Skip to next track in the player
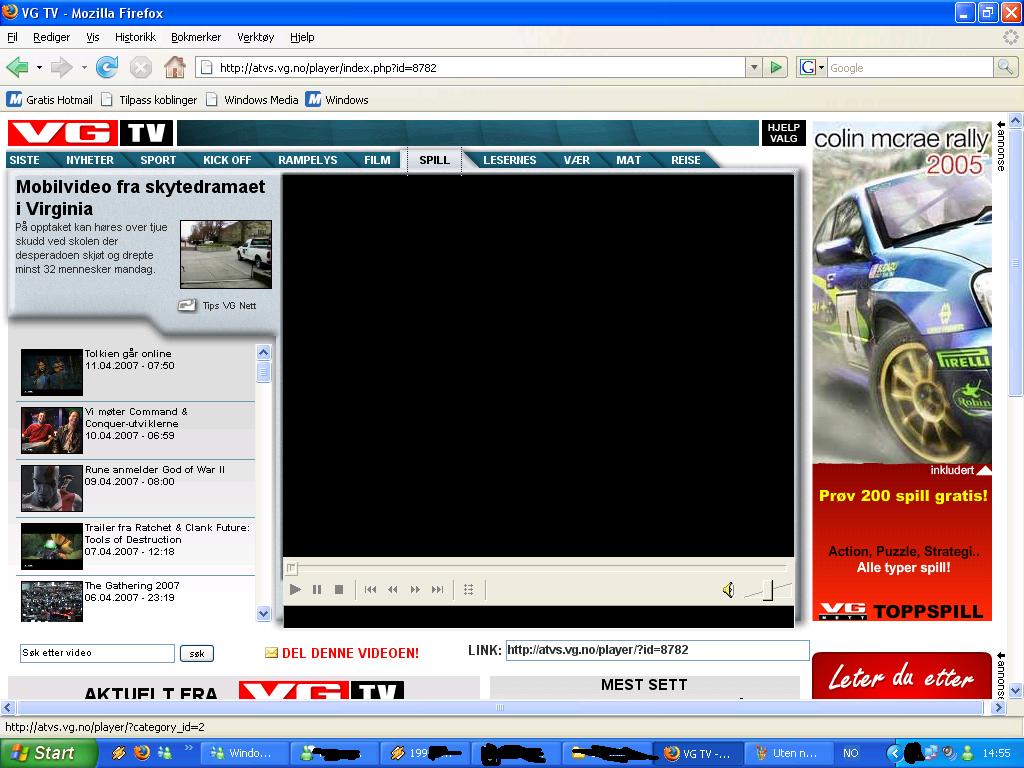This screenshot has width=1024, height=768. (x=438, y=590)
